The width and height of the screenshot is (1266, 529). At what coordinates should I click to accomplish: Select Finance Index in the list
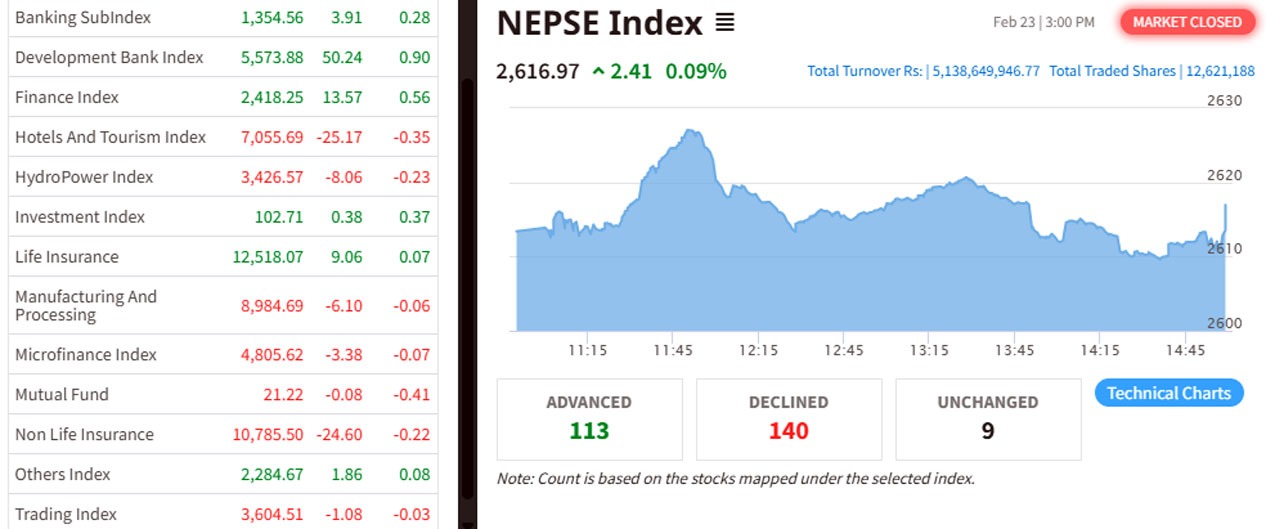67,97
